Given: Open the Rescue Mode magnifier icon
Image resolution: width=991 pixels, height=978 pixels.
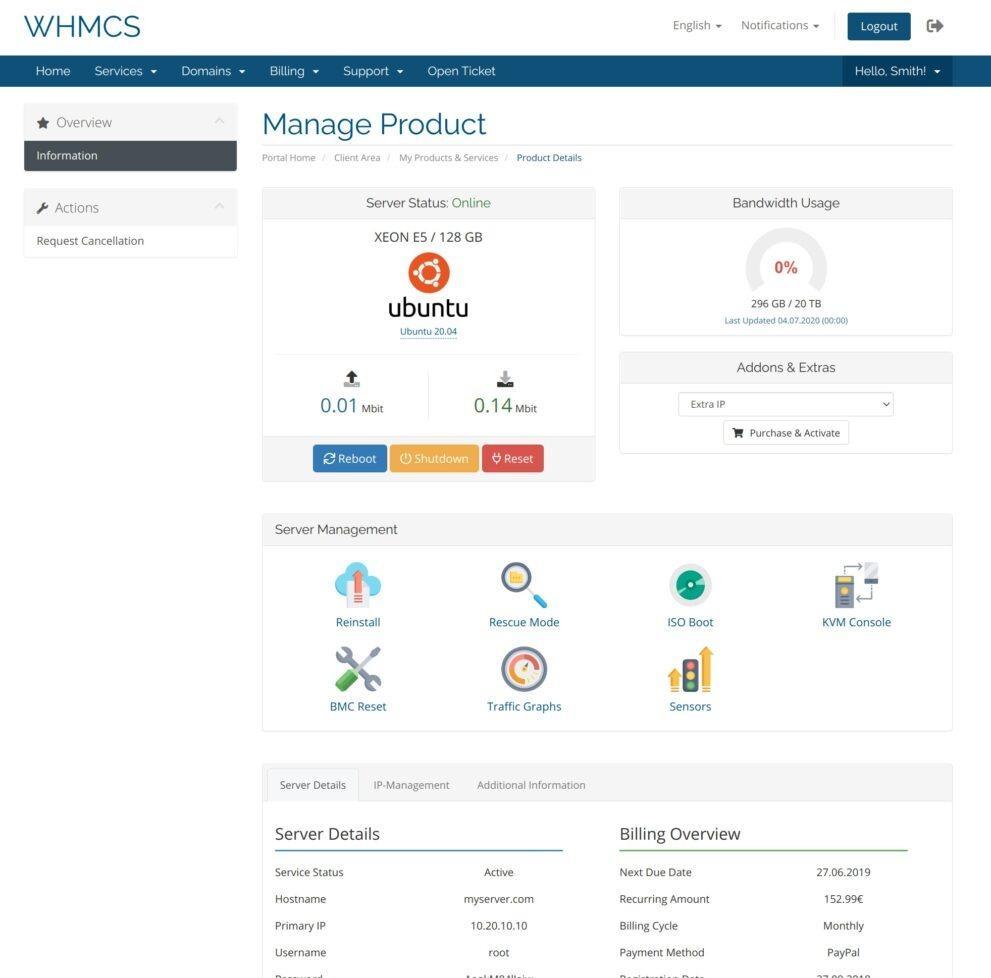Looking at the screenshot, I should [524, 585].
